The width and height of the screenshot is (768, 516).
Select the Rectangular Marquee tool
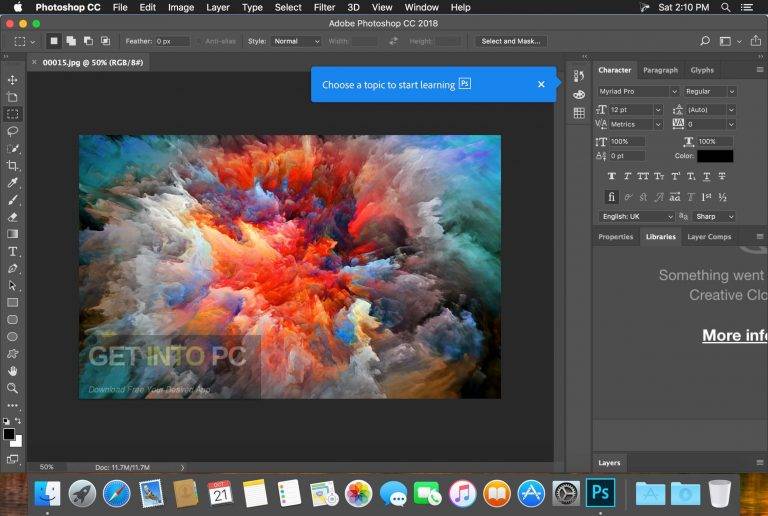point(13,114)
